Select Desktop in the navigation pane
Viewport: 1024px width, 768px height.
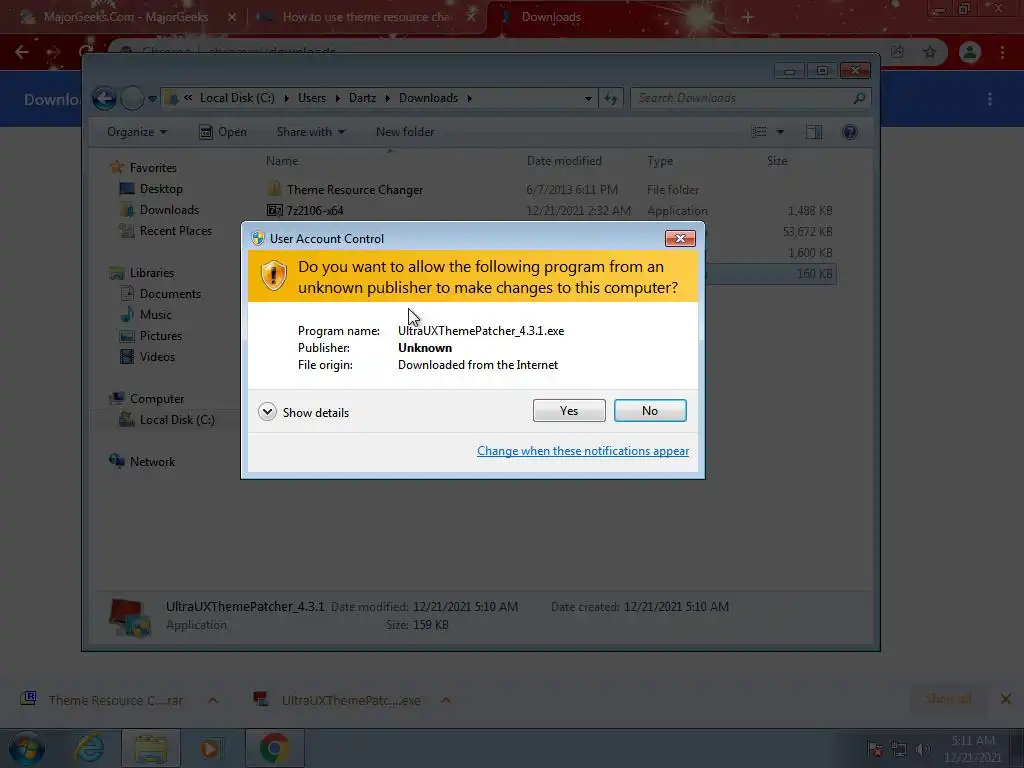(151, 189)
